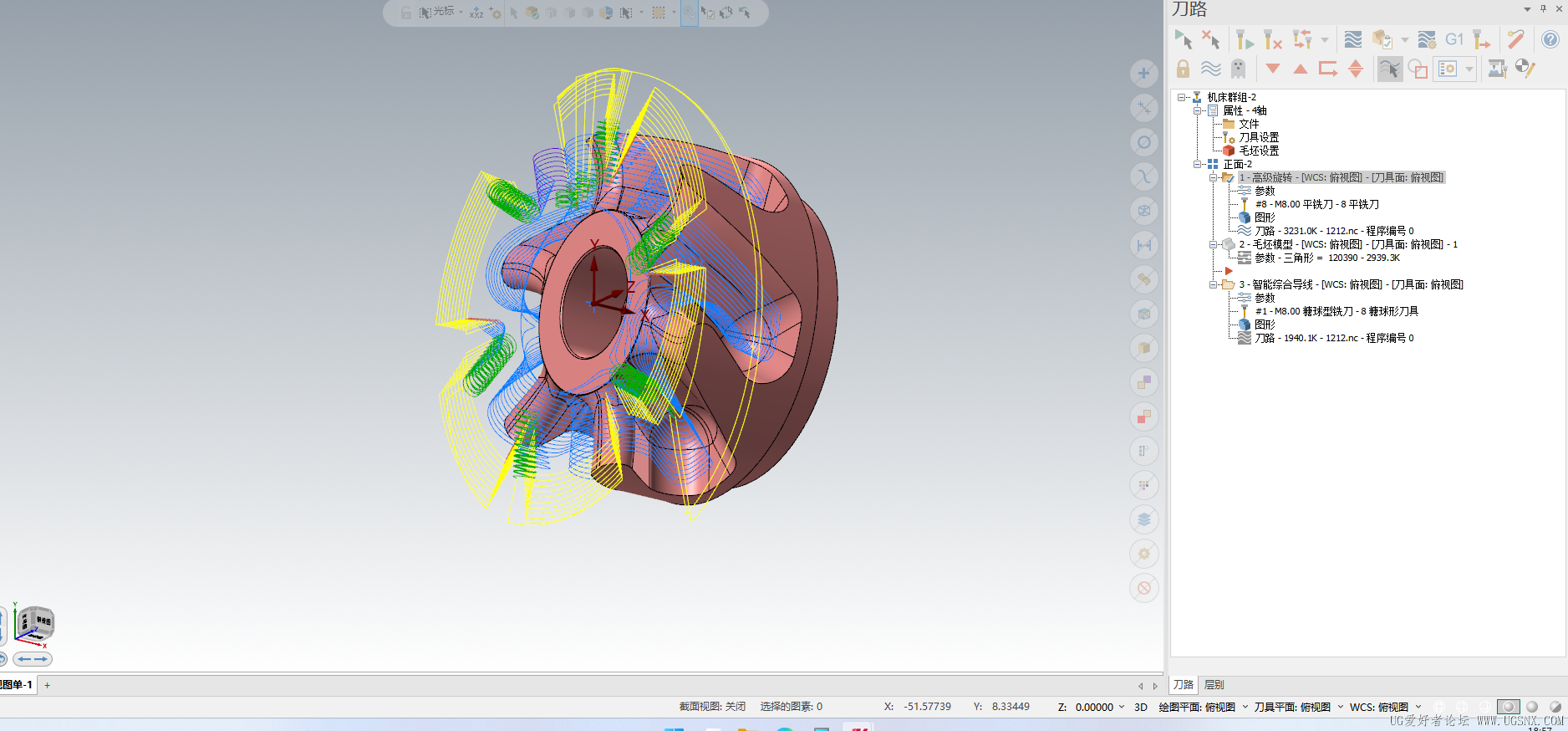Open the advanced display options icon
Screen dimensions: 1568x731
pyautogui.click(x=1448, y=69)
